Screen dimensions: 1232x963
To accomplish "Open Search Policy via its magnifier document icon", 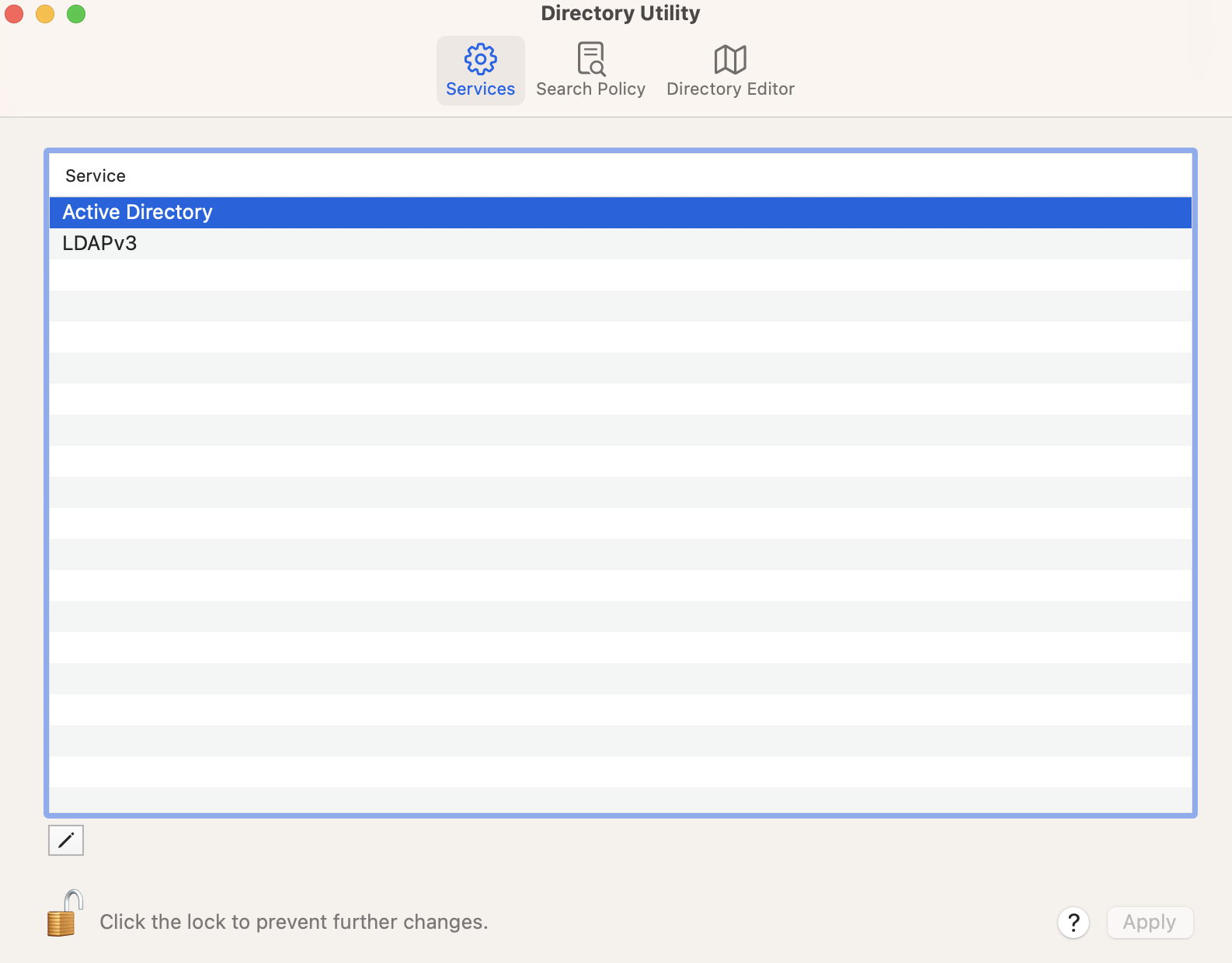I will [590, 59].
